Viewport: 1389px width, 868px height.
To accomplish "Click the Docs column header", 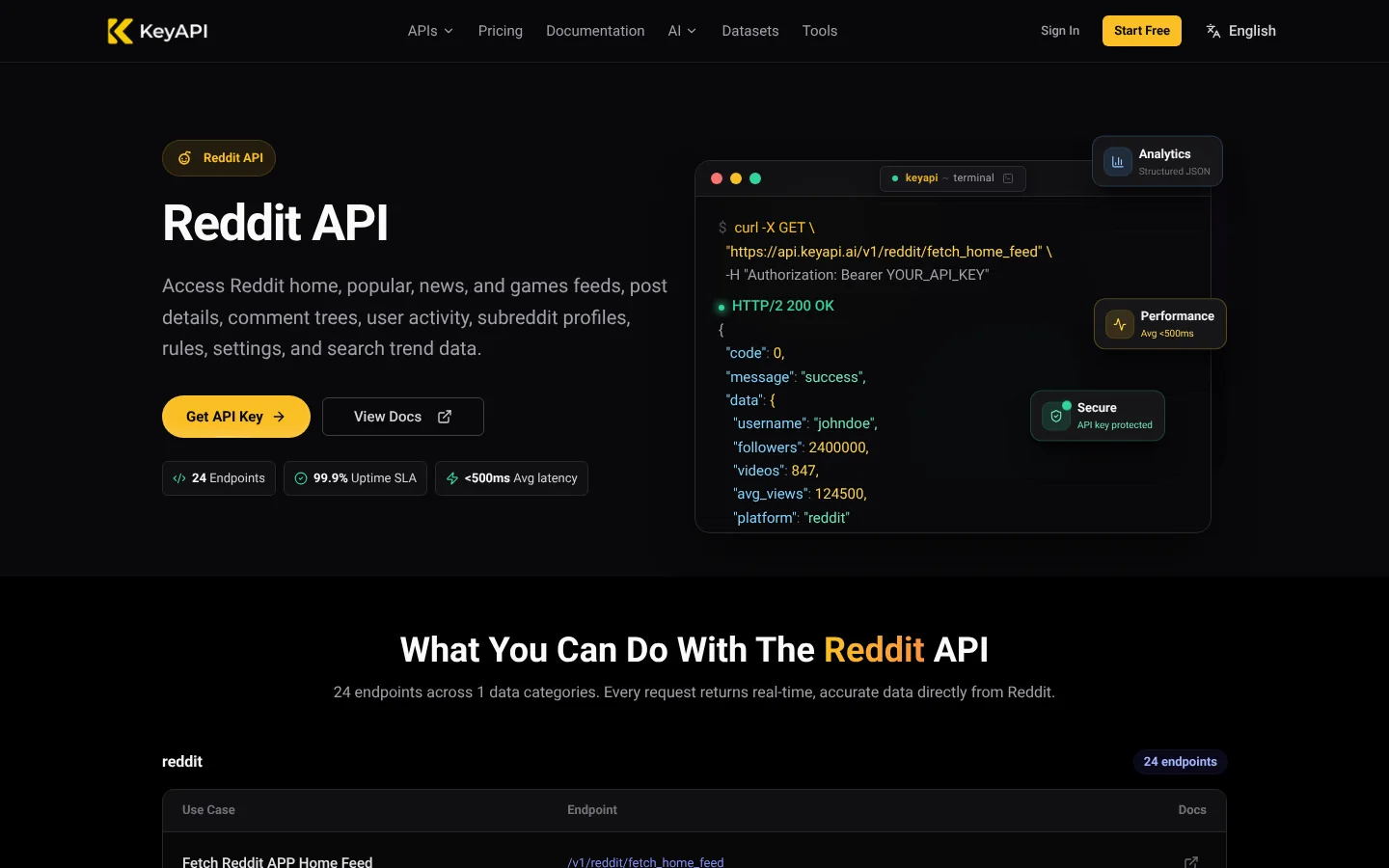I will tap(1192, 810).
